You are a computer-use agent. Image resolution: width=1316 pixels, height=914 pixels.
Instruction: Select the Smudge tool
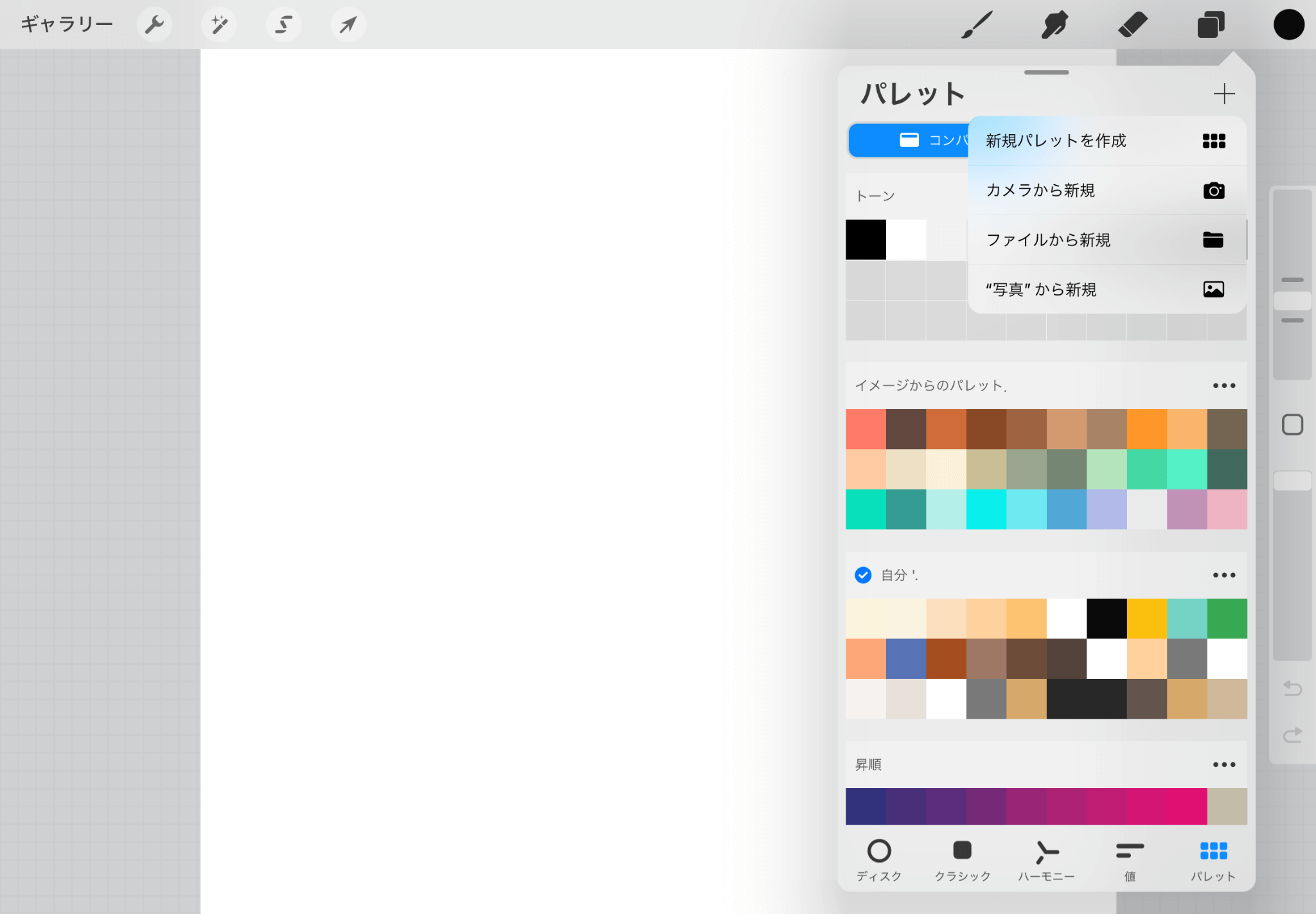click(x=1054, y=25)
